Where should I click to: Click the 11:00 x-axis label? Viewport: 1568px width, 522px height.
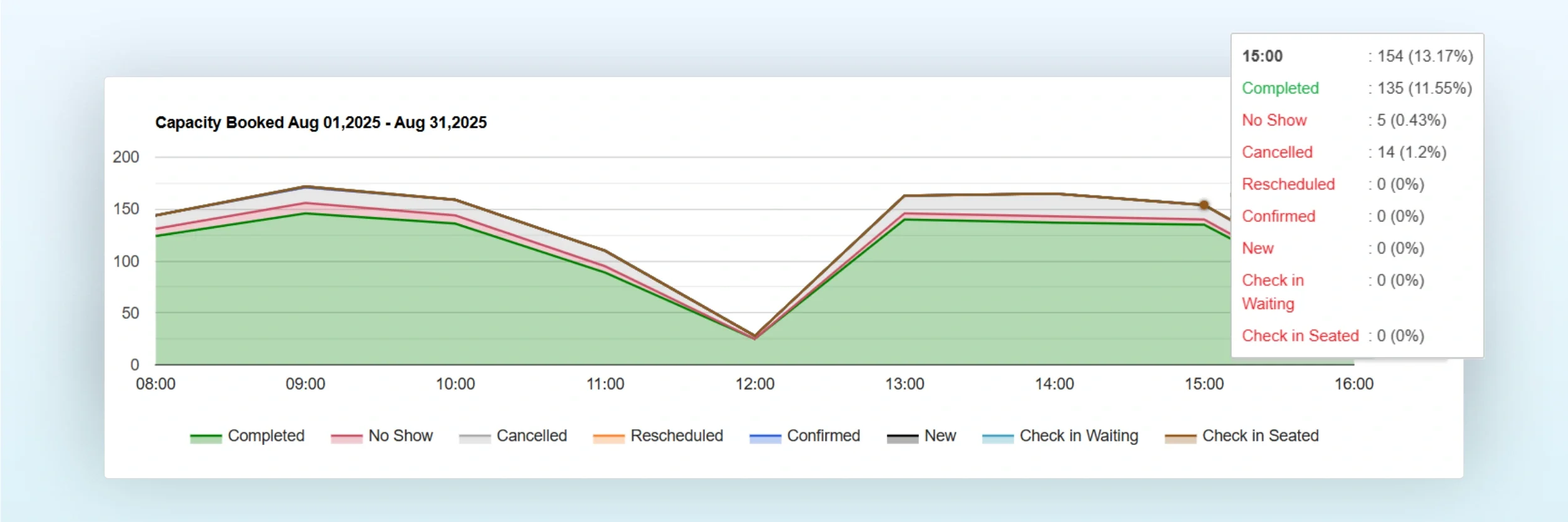click(x=605, y=384)
